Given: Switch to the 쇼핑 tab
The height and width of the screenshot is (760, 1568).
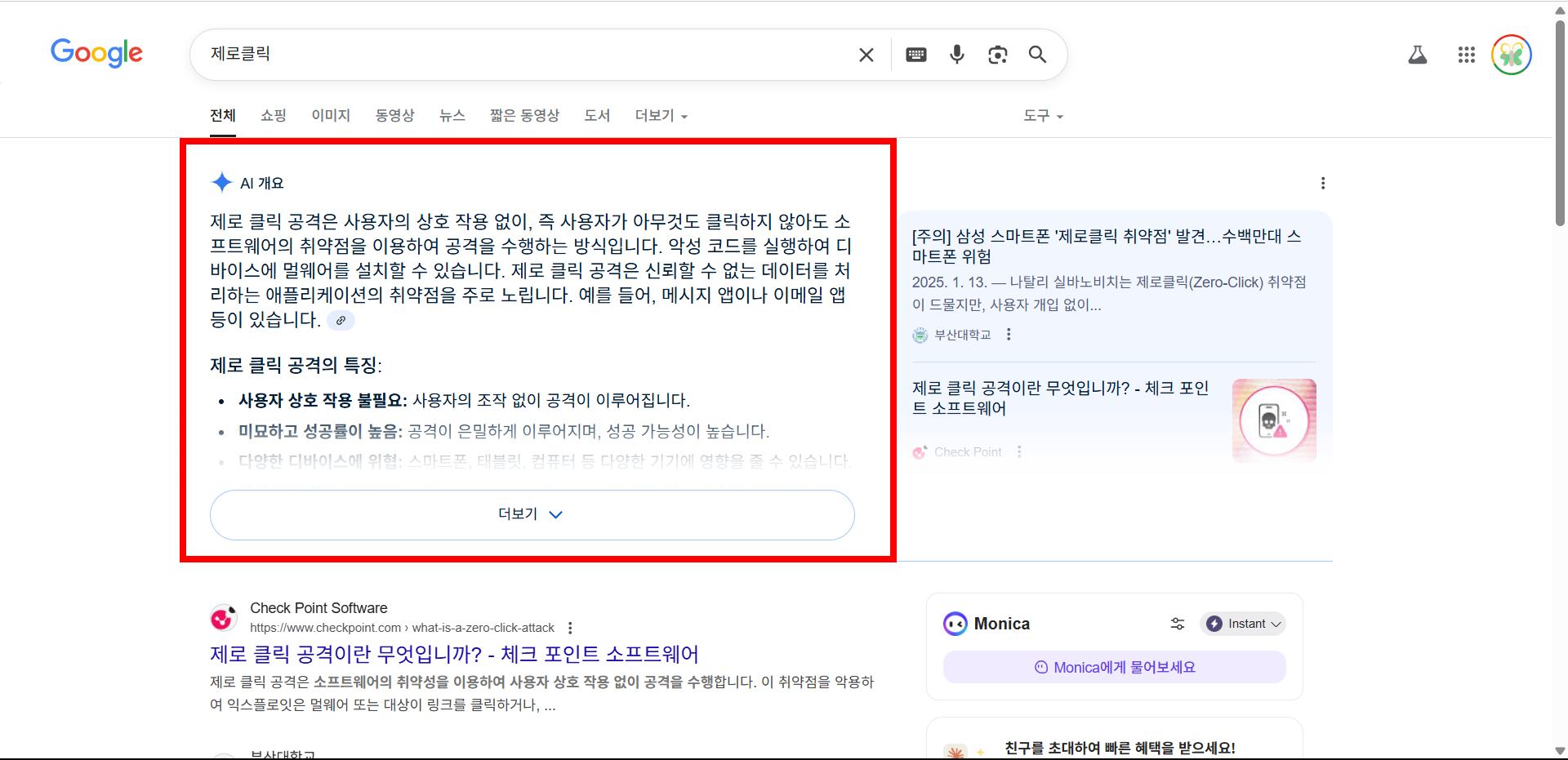Looking at the screenshot, I should [274, 116].
